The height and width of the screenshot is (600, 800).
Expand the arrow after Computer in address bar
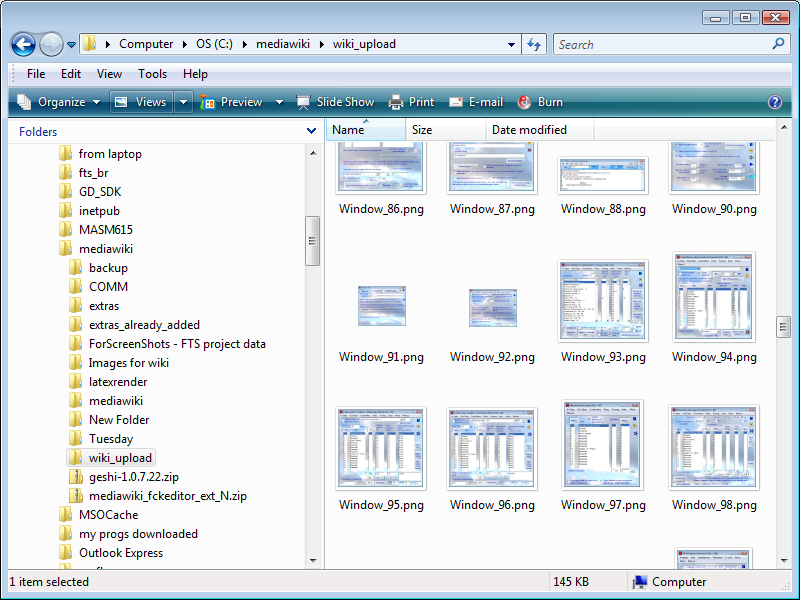[x=185, y=44]
